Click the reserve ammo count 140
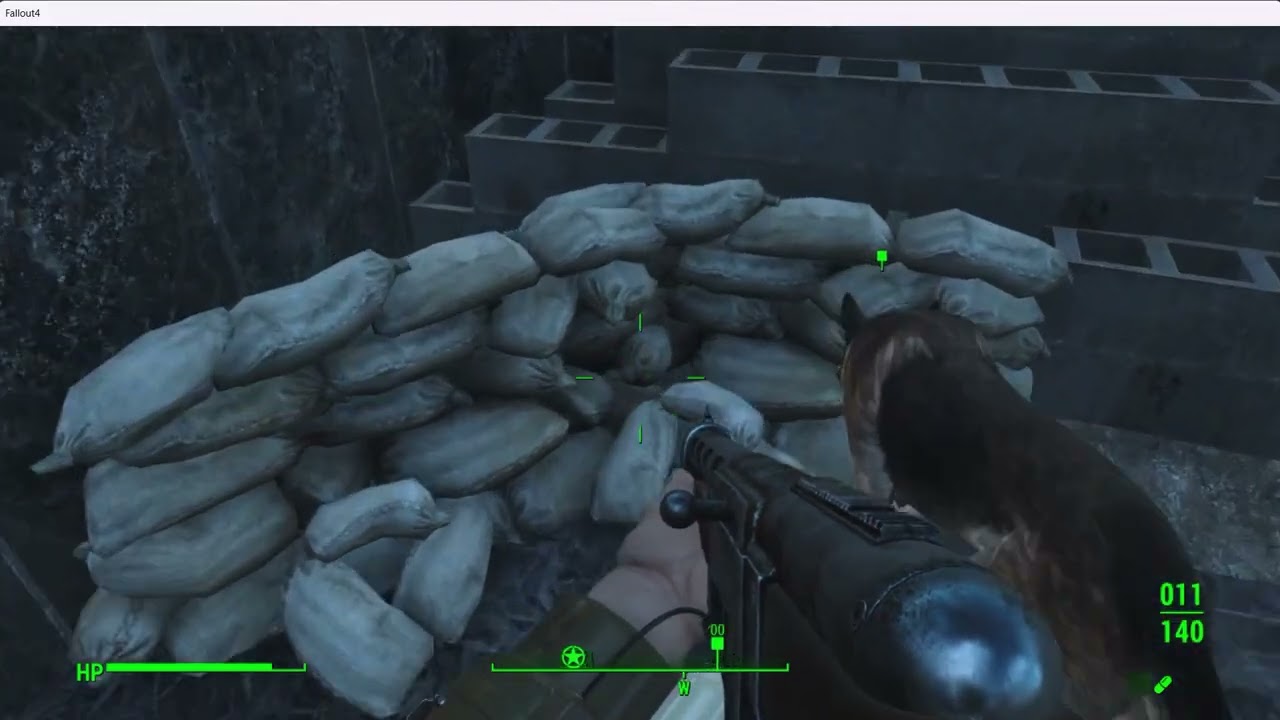The height and width of the screenshot is (720, 1280). pos(1182,631)
